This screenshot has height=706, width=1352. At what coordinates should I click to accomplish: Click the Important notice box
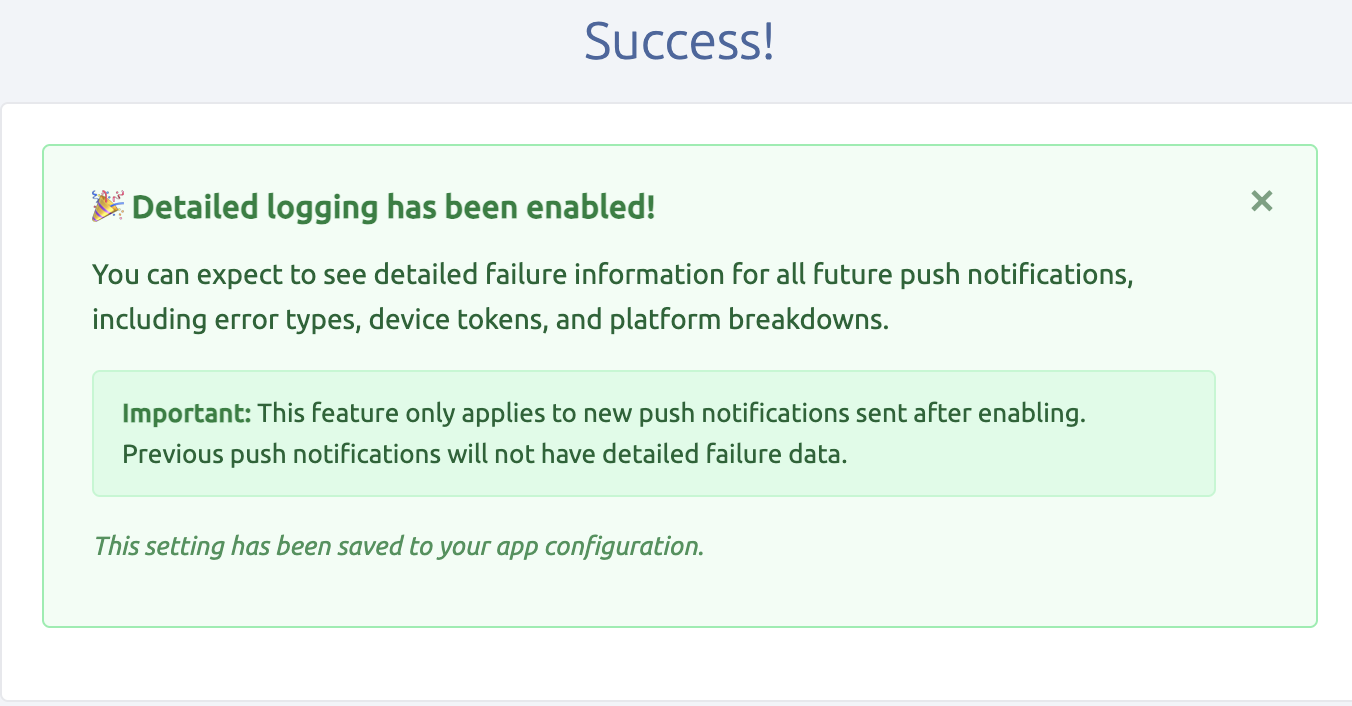[654, 432]
